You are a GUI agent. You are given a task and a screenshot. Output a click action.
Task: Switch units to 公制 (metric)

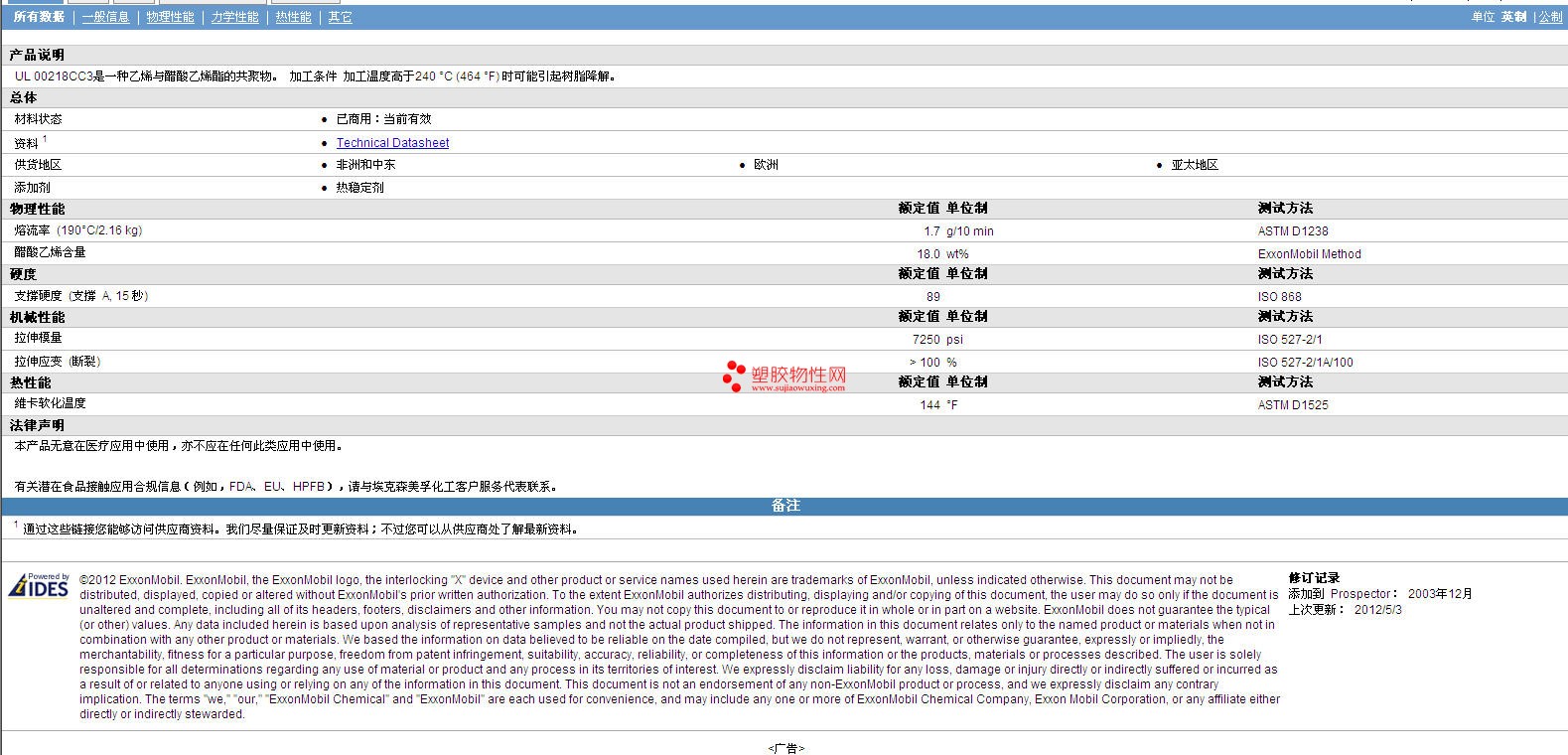[x=1550, y=17]
